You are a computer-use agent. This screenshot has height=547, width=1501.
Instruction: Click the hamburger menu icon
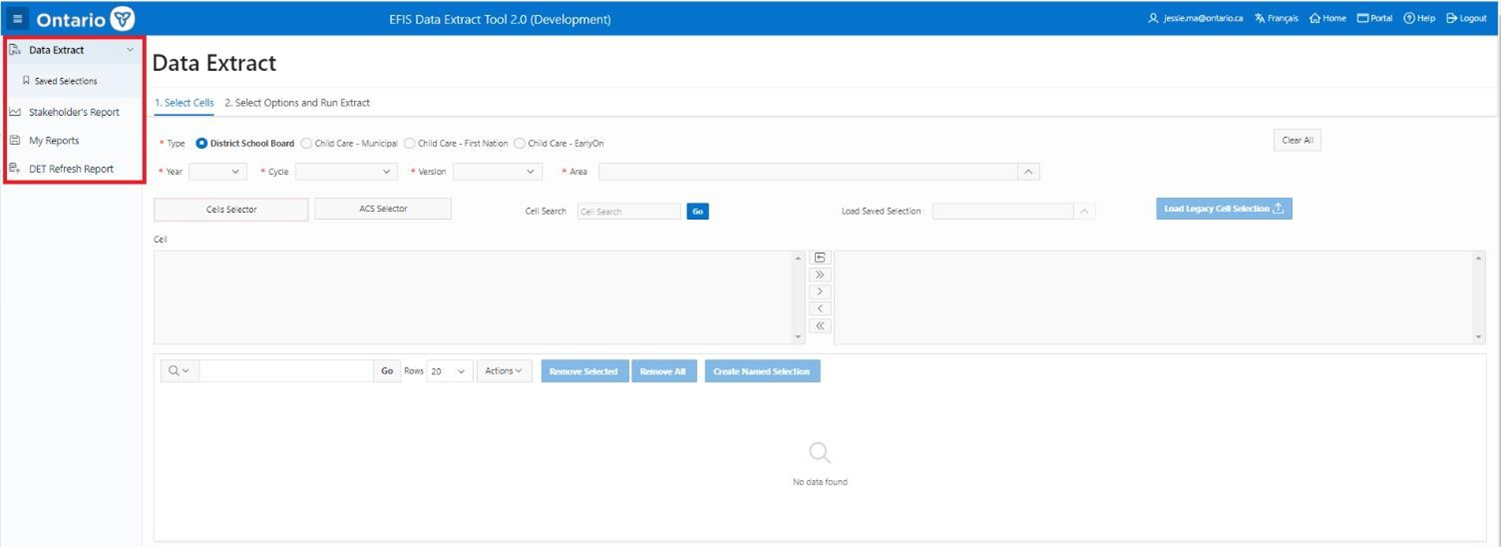click(x=18, y=19)
